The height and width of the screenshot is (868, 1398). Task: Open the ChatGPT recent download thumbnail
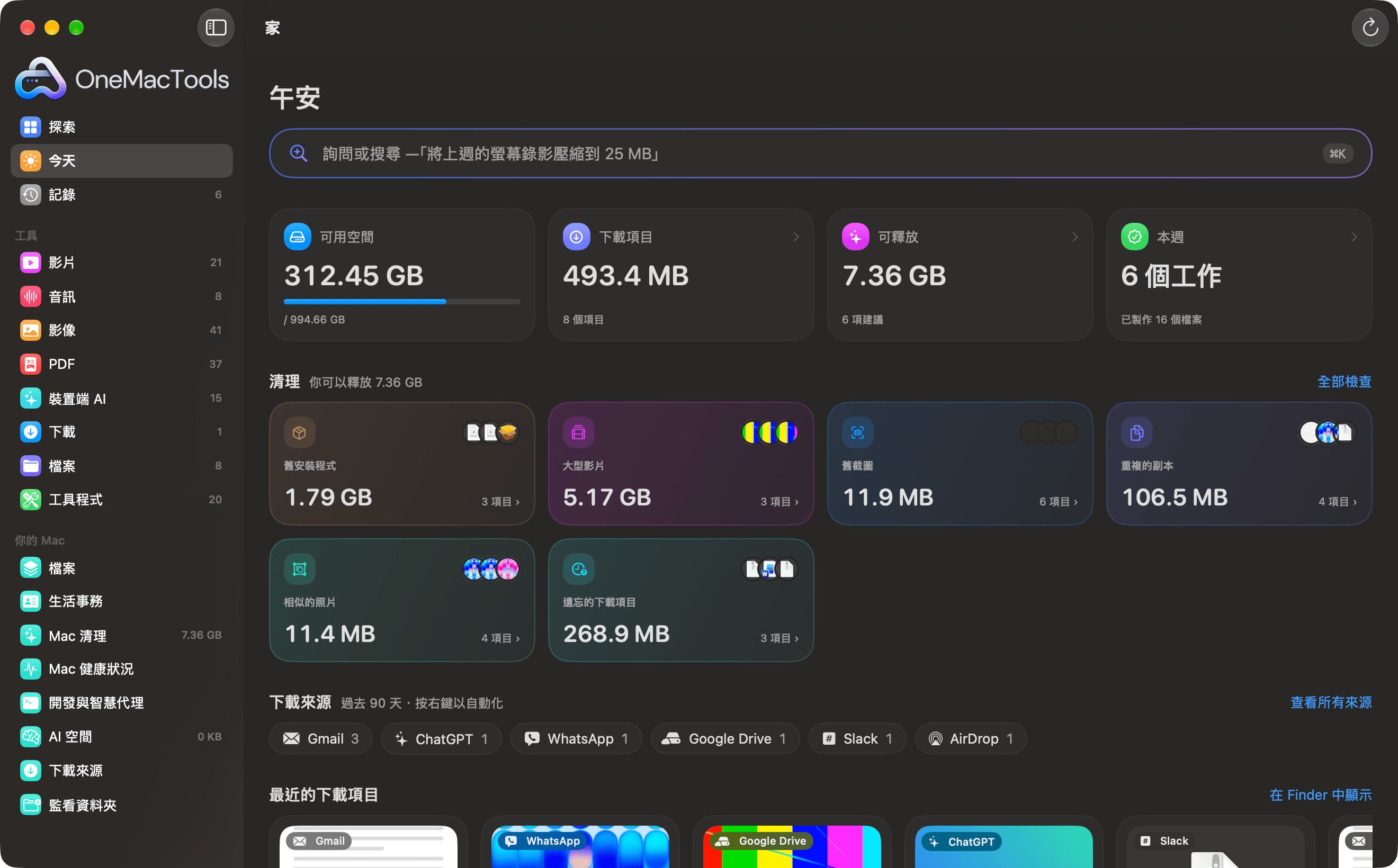coord(1003,847)
